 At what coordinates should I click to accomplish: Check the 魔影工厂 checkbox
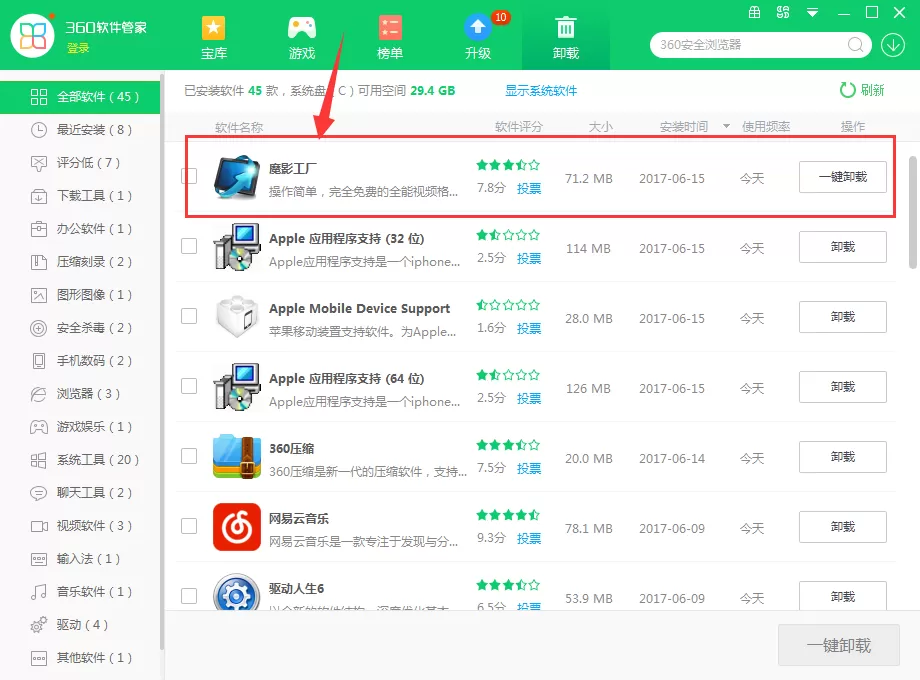click(x=189, y=176)
